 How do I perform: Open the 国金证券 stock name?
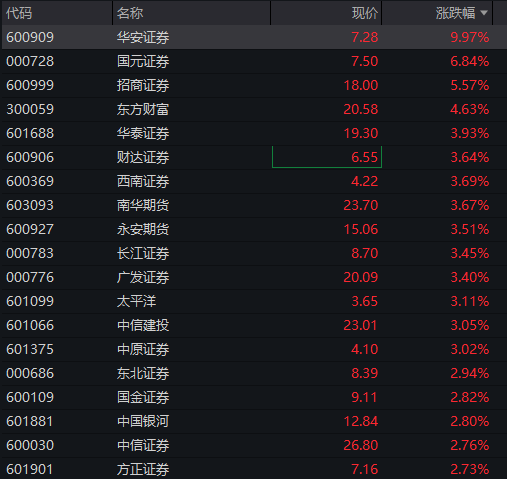click(x=143, y=397)
